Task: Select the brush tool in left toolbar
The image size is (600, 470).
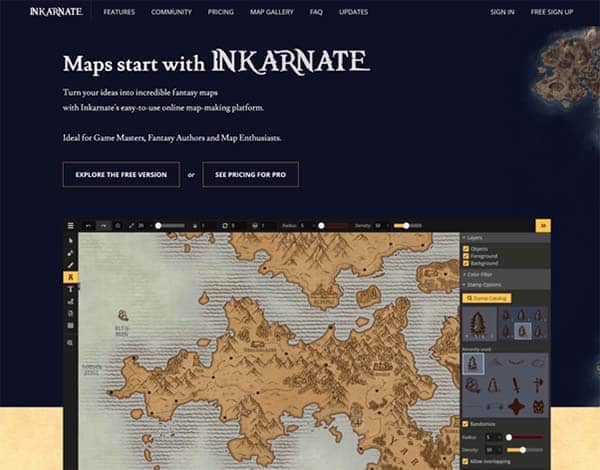Action: [x=70, y=265]
